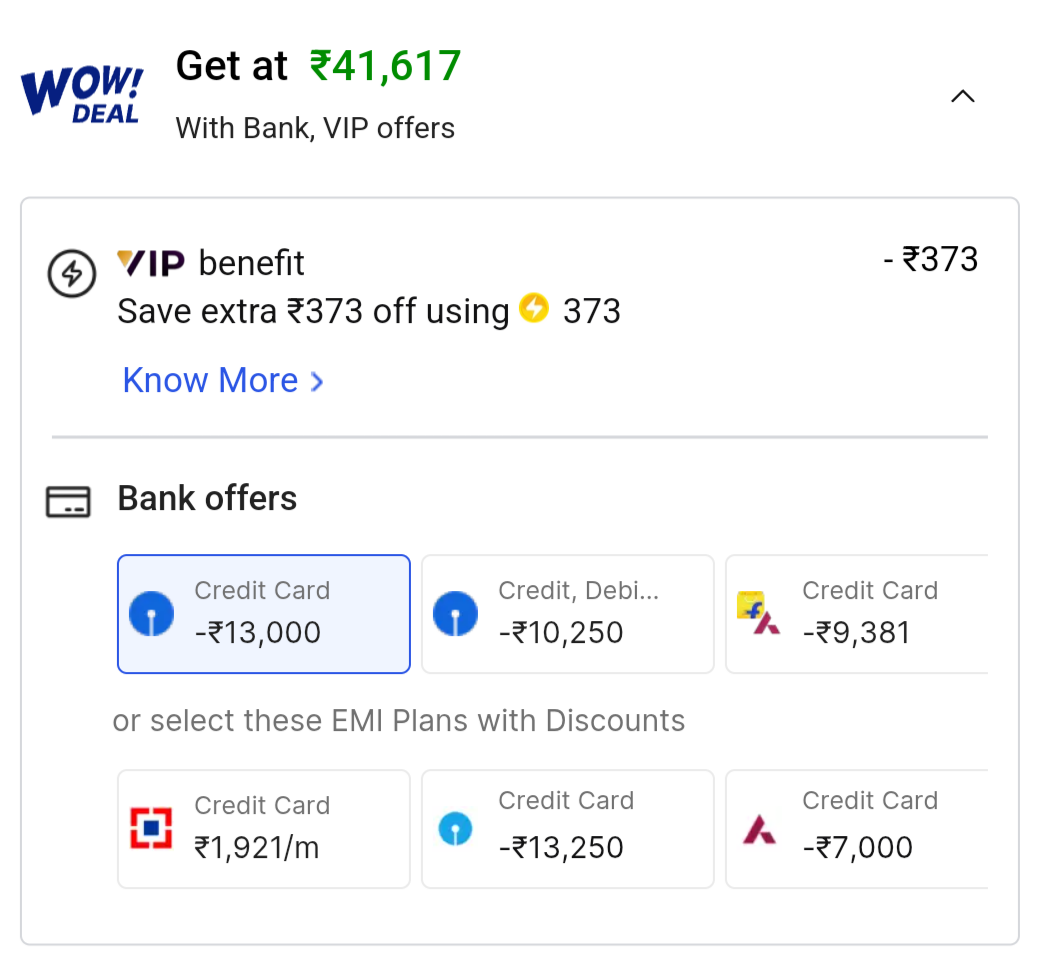1060x974 pixels.
Task: Choose the -₹13,250 EMI plan
Action: pyautogui.click(x=568, y=829)
